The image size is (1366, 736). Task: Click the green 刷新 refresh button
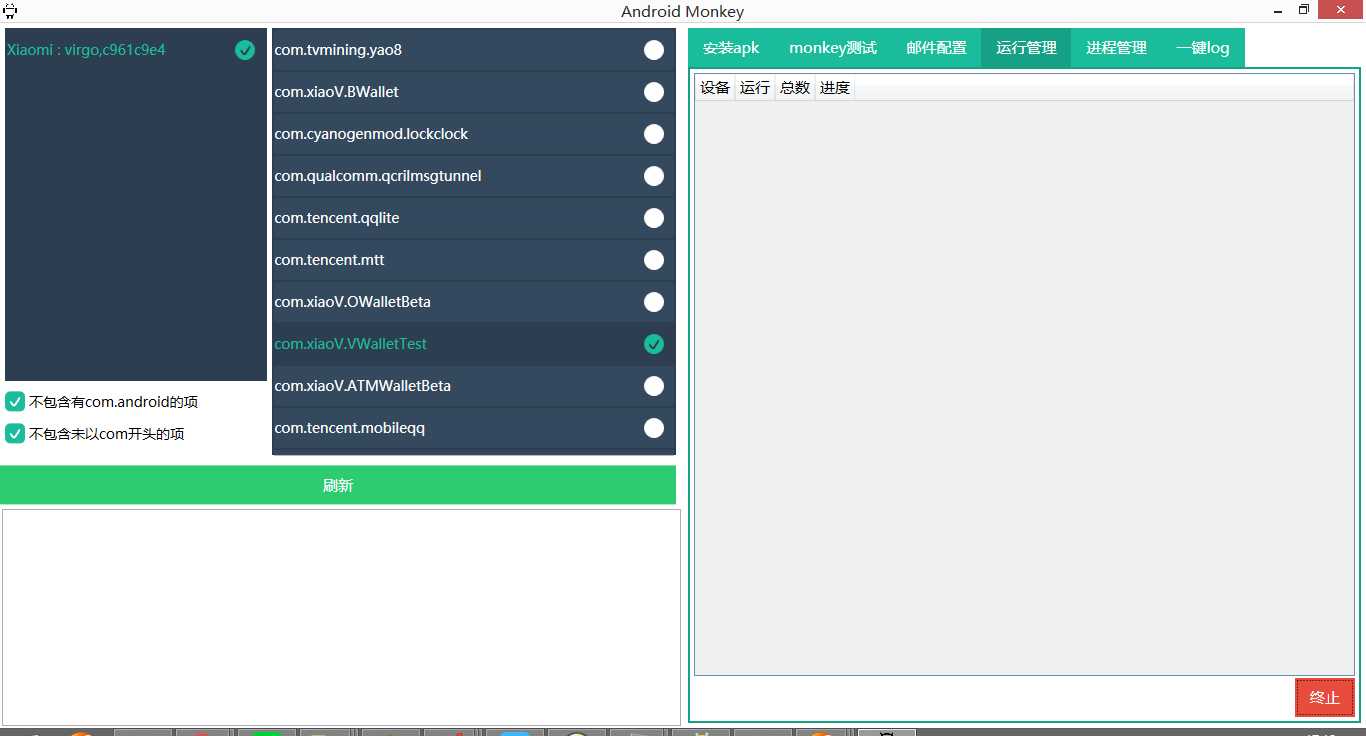(x=338, y=485)
